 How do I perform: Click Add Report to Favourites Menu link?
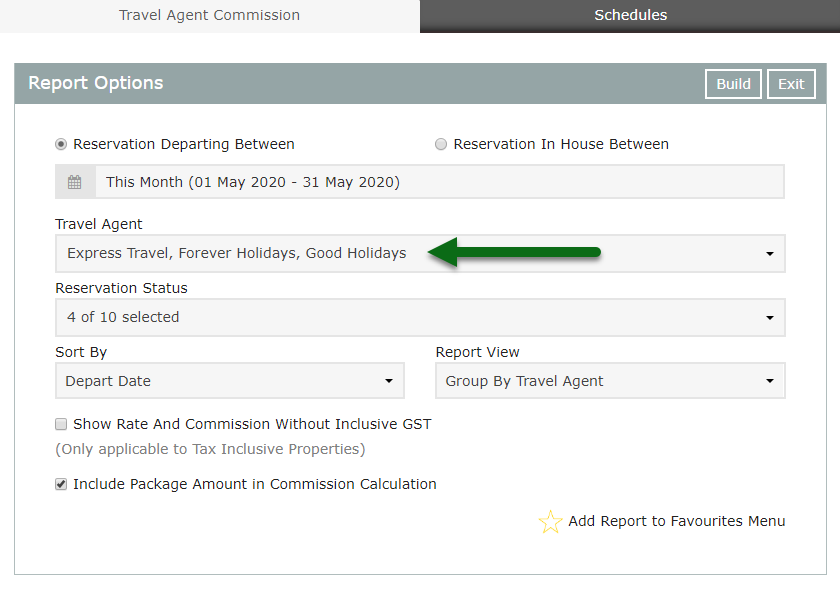[677, 521]
